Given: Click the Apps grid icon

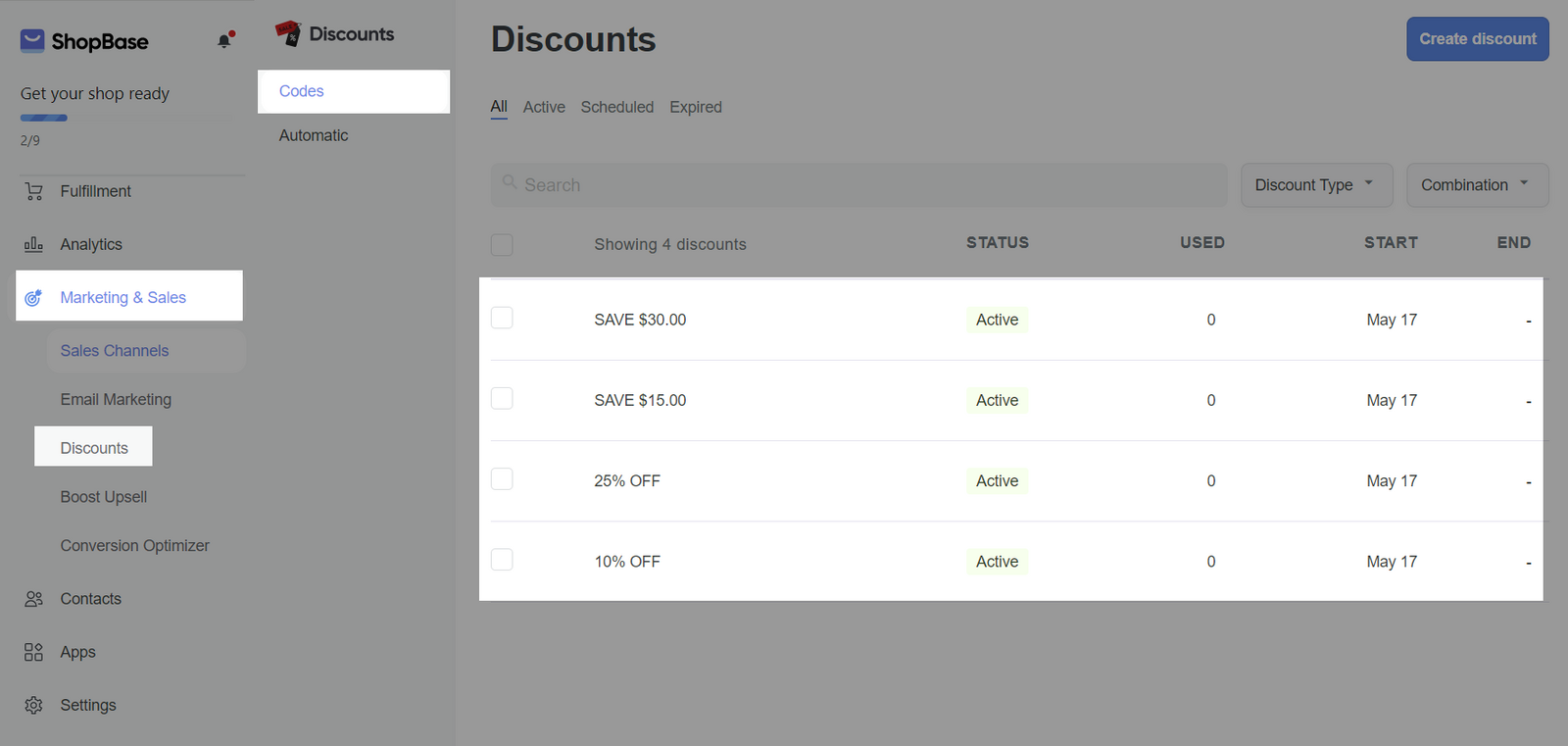Looking at the screenshot, I should pos(34,652).
